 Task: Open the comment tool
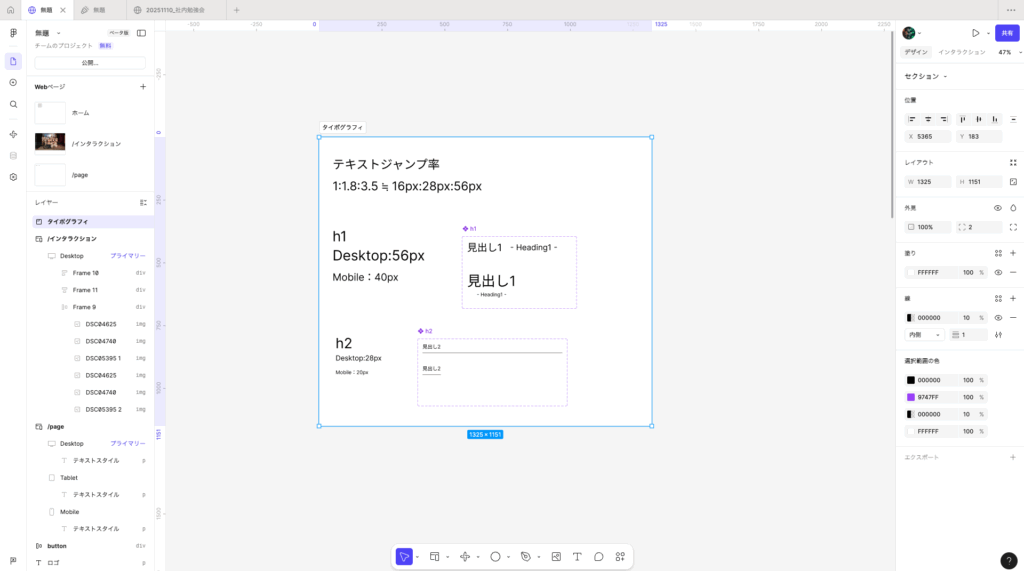click(x=599, y=557)
